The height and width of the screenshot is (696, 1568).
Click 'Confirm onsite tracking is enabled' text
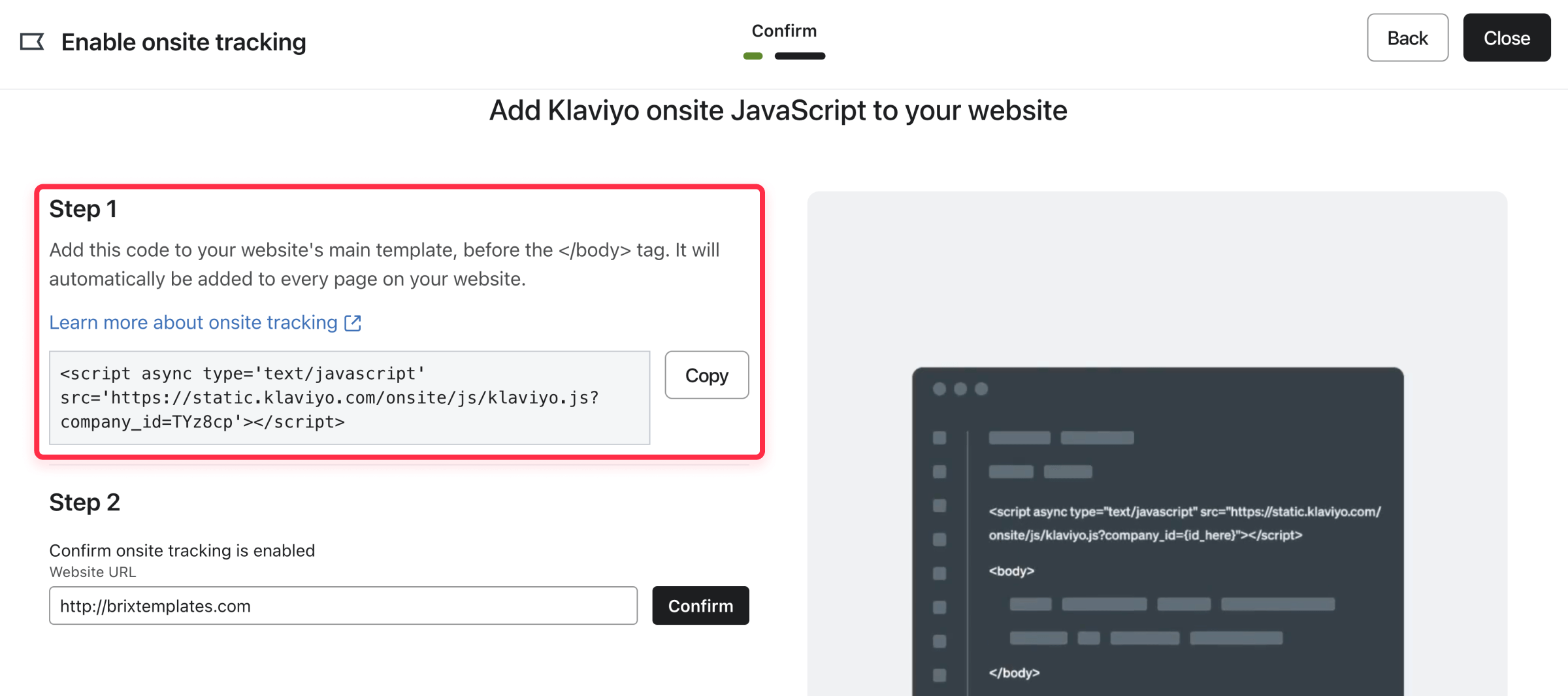click(182, 550)
